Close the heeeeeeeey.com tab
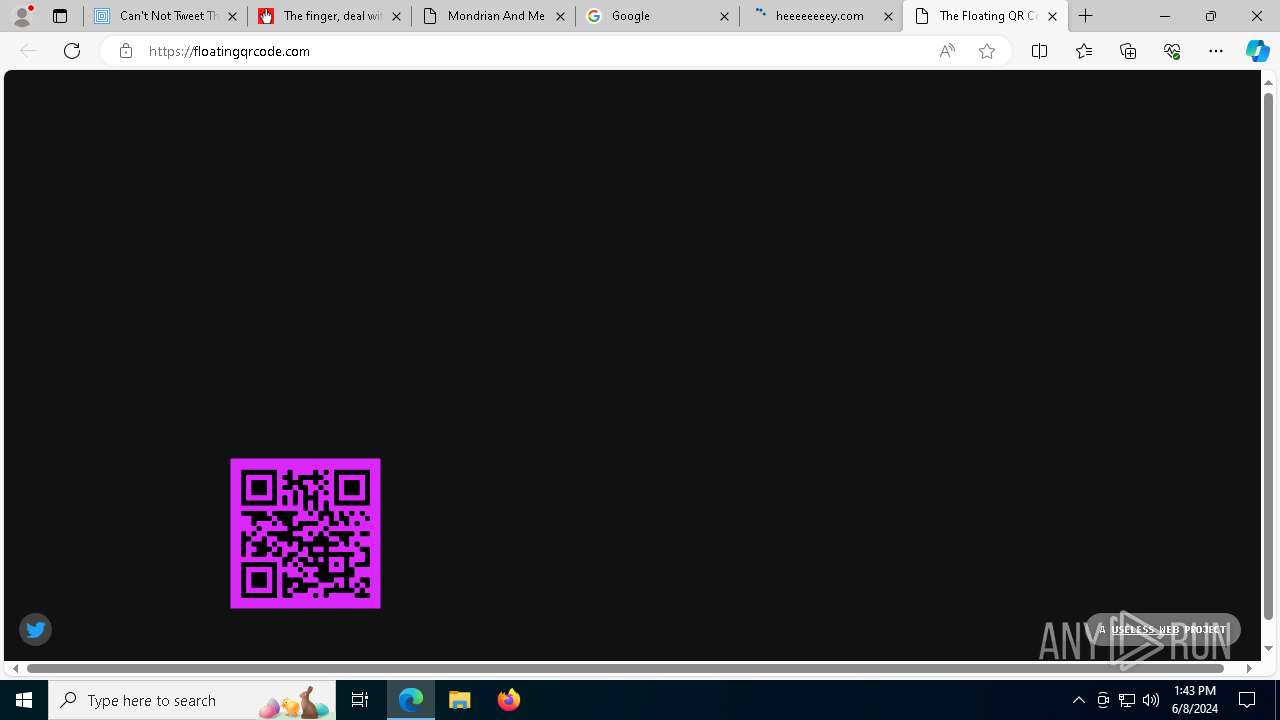The width and height of the screenshot is (1280, 720). tap(888, 16)
